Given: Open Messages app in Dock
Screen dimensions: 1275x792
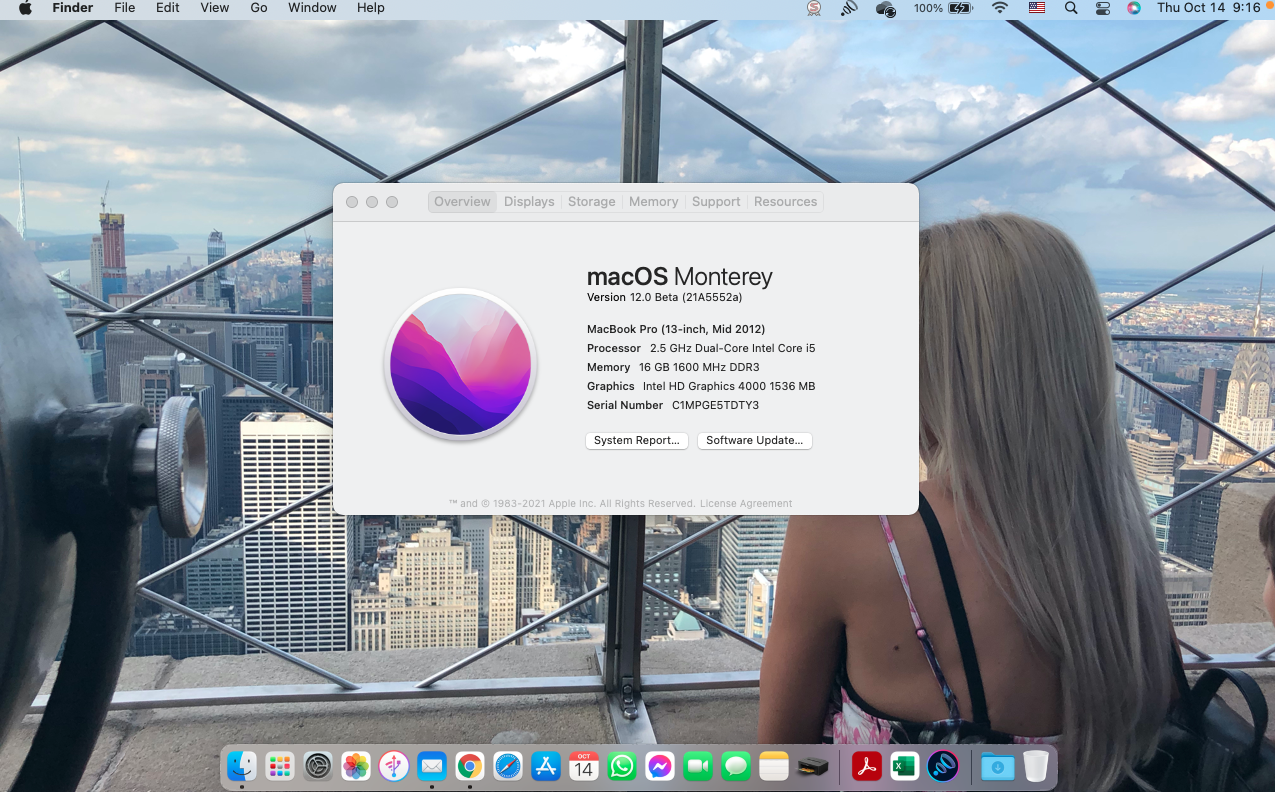Looking at the screenshot, I should tap(736, 767).
